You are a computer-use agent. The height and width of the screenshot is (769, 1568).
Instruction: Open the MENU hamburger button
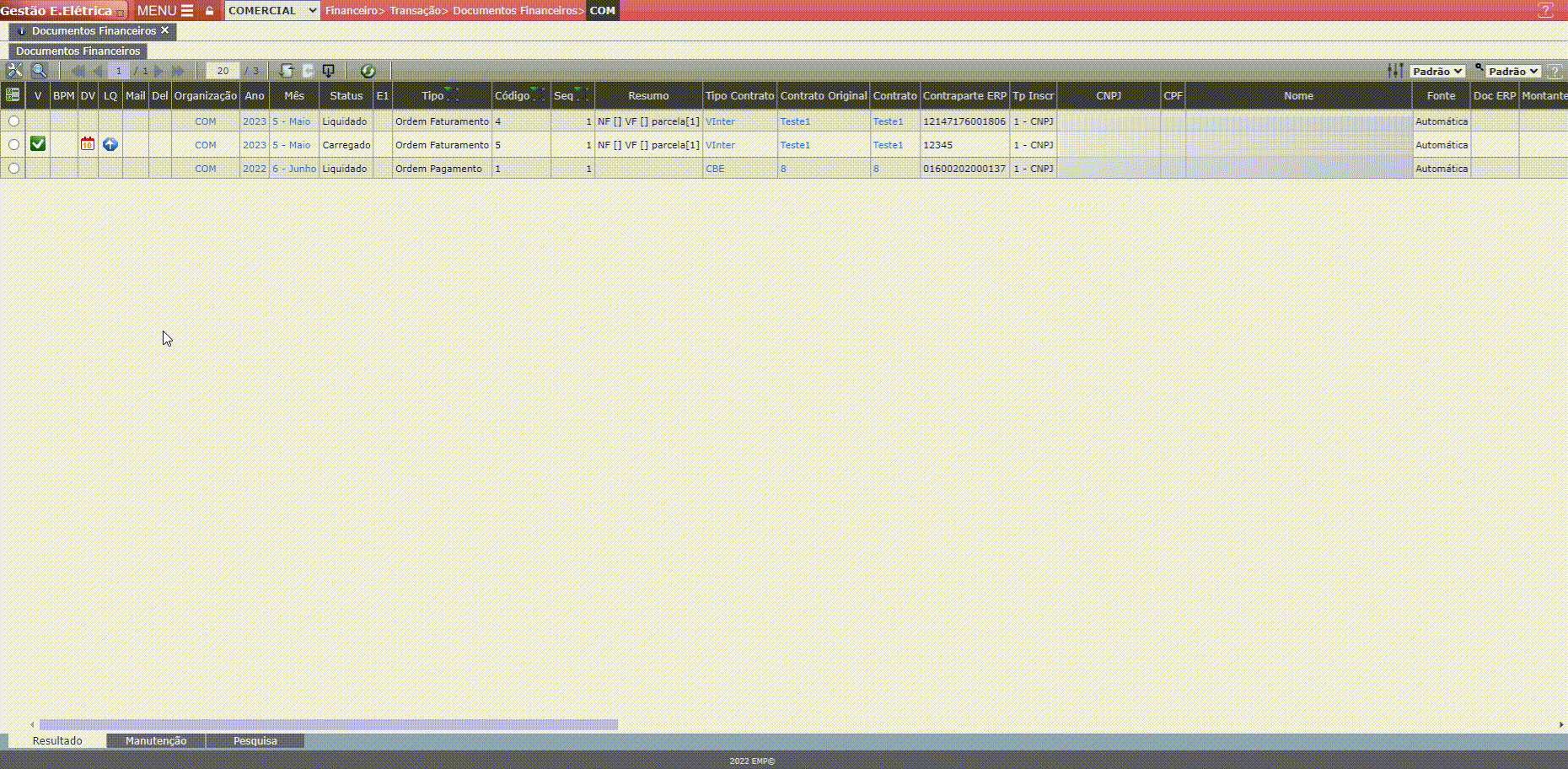[x=165, y=10]
